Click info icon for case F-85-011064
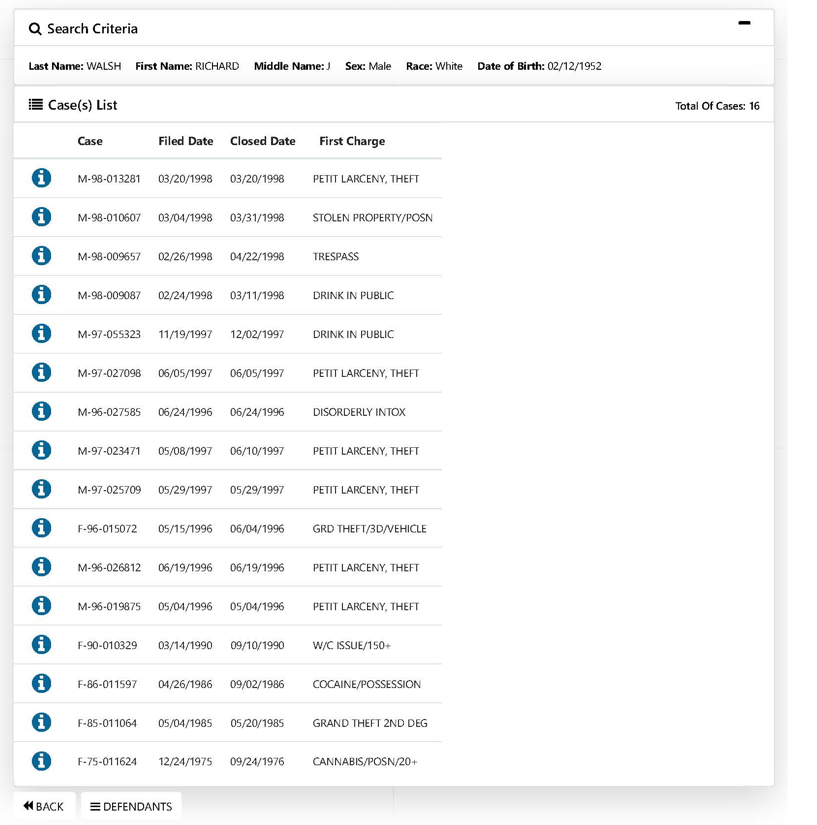 click(x=41, y=722)
